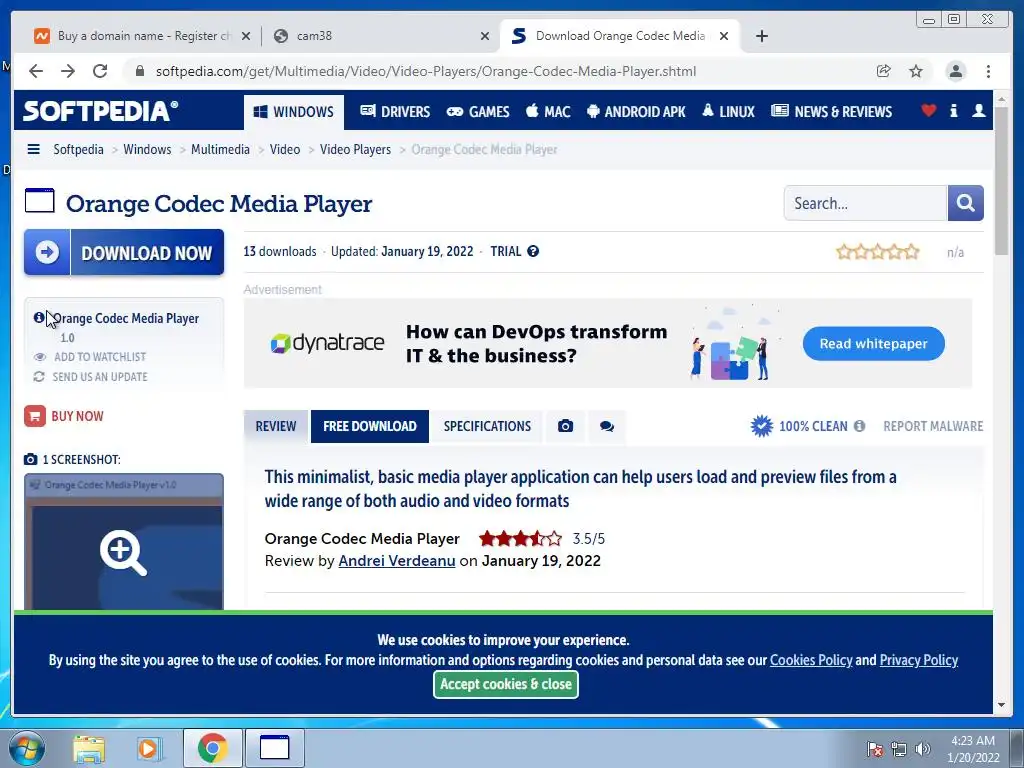Click the Softpedia logo
Screen dimensions: 1024x768
point(101,111)
